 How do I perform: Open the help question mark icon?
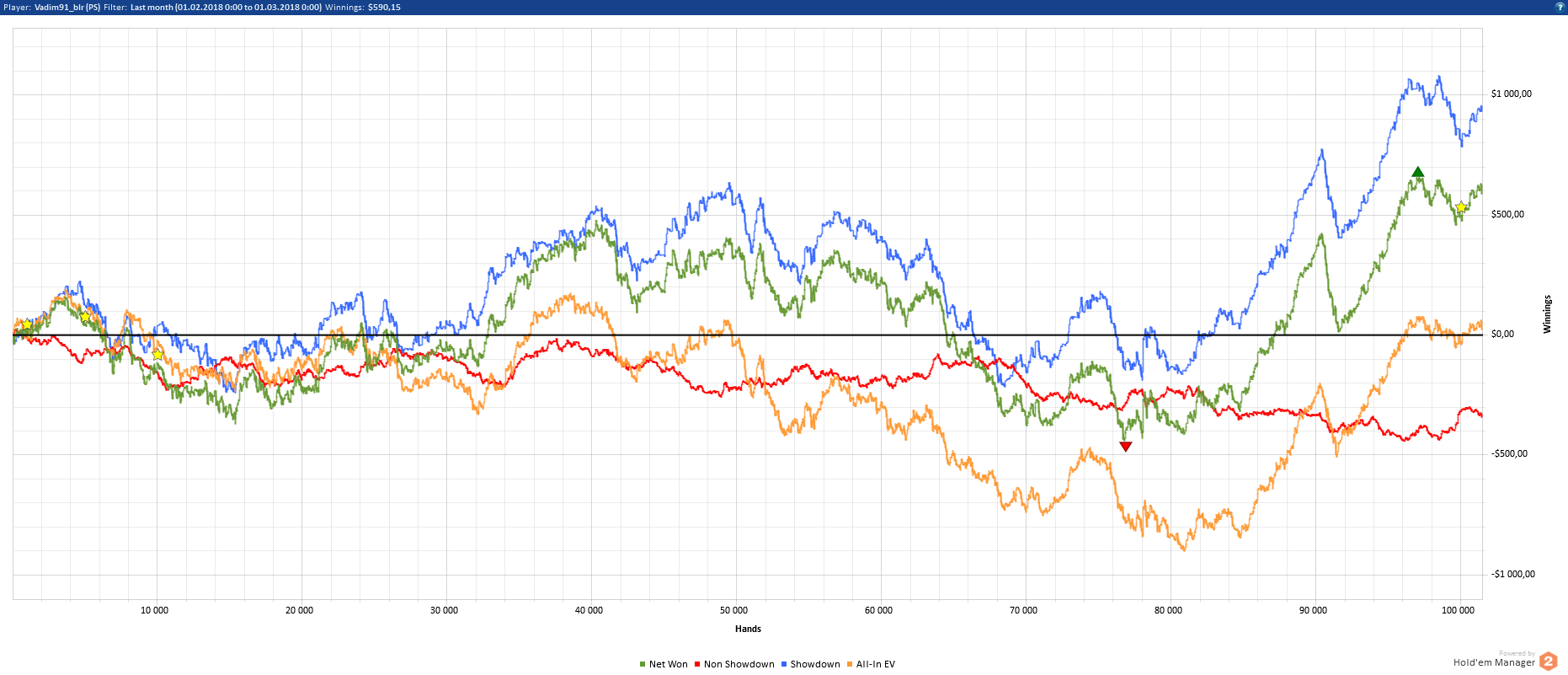point(1560,7)
